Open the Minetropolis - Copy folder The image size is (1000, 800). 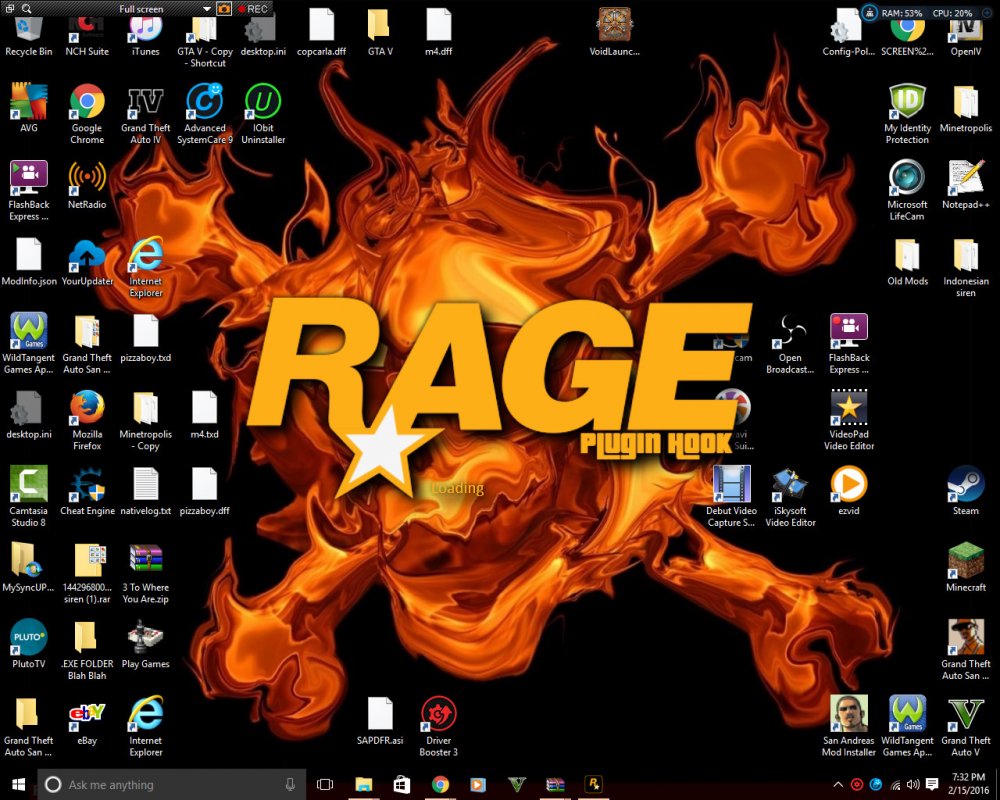point(145,420)
